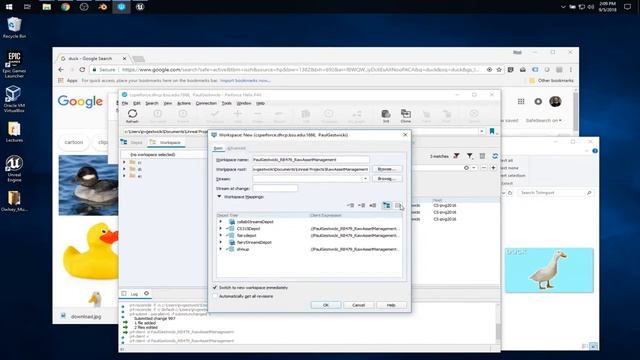Open the Connection menu in P4V
The width and height of the screenshot is (640, 360).
[206, 103]
